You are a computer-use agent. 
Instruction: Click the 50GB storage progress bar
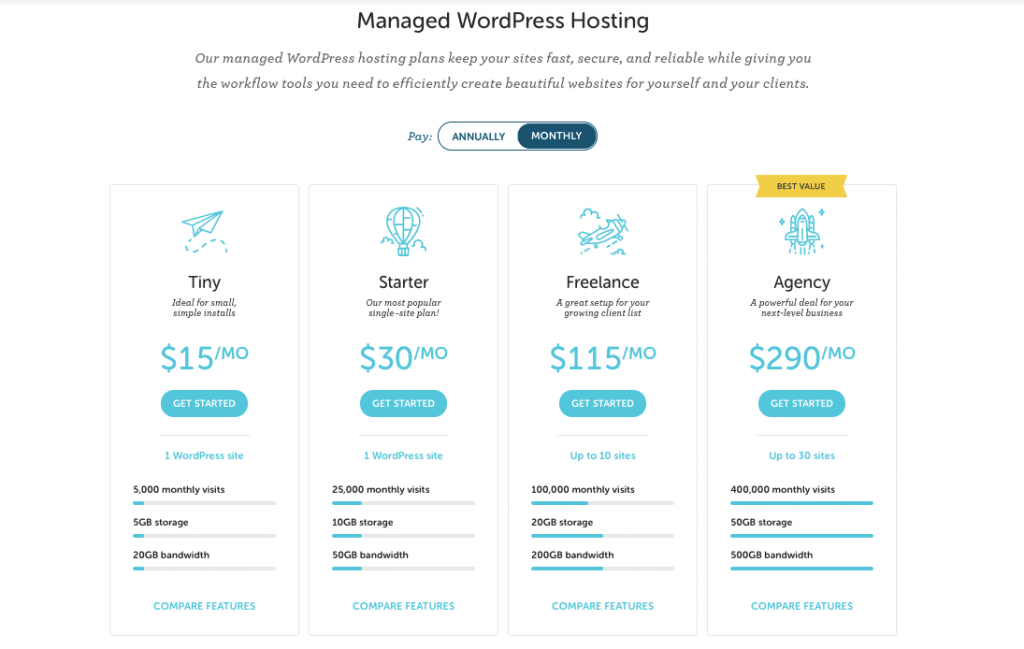(x=802, y=535)
